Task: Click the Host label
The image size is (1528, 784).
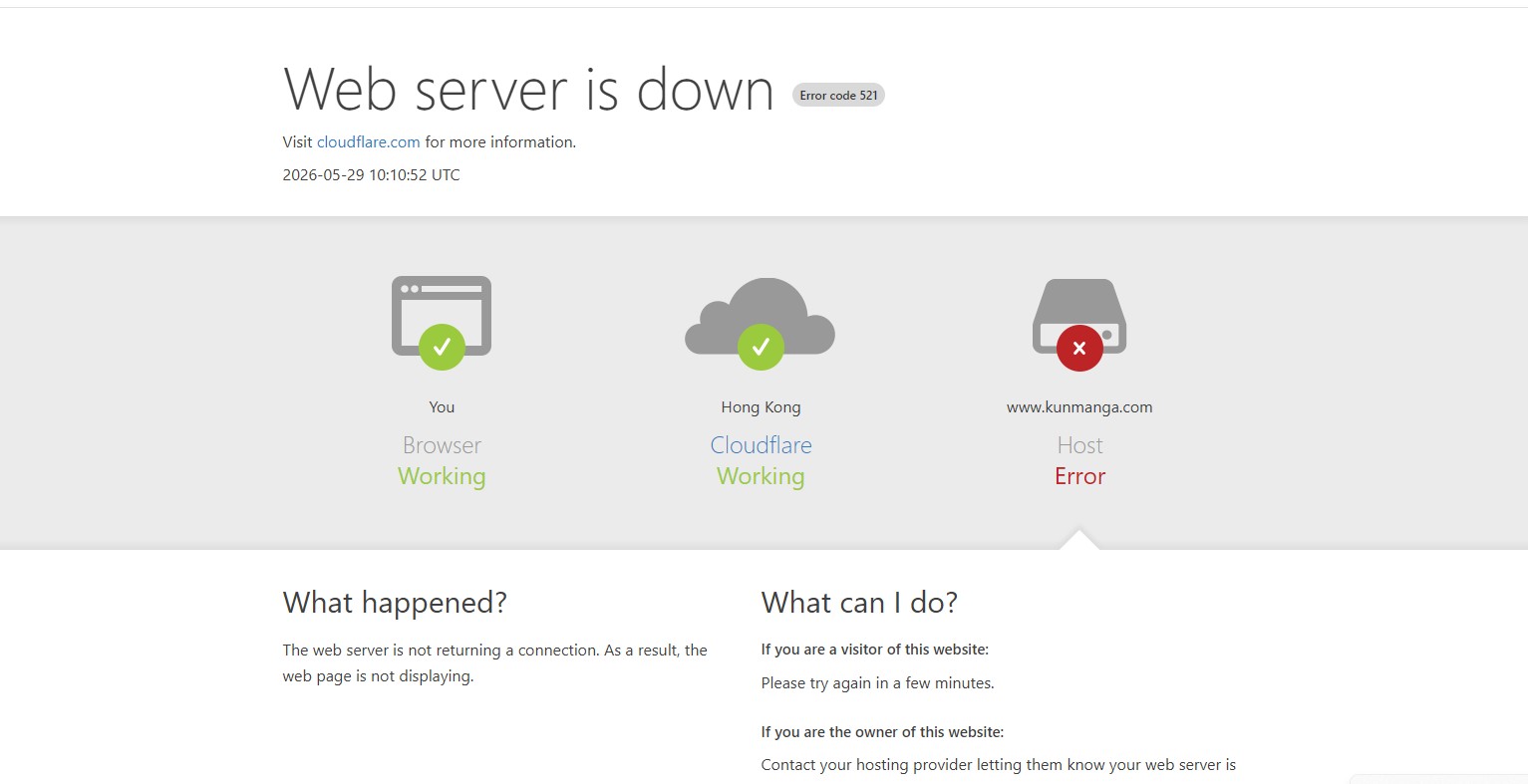Action: click(1079, 445)
